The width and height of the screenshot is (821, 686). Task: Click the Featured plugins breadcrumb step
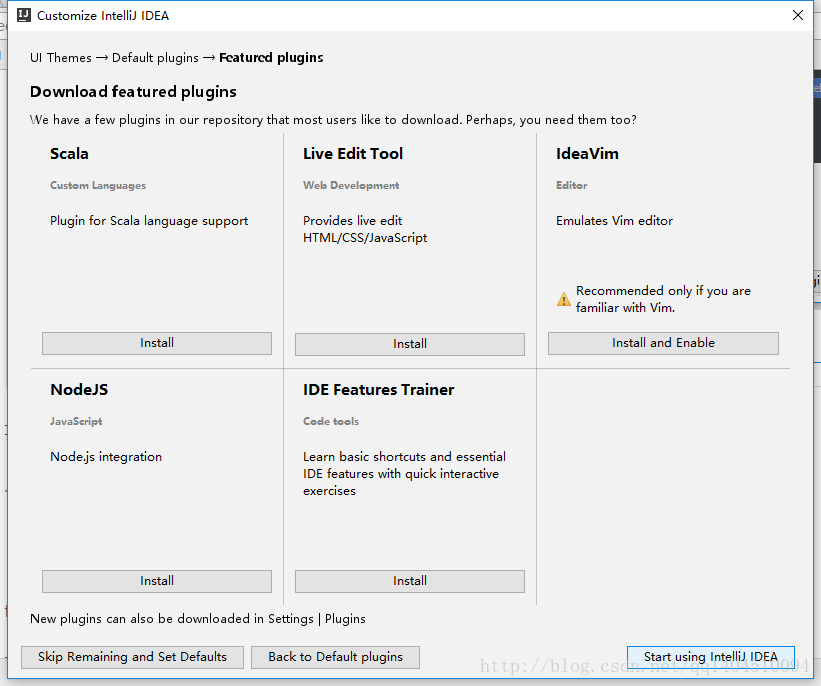(x=271, y=58)
